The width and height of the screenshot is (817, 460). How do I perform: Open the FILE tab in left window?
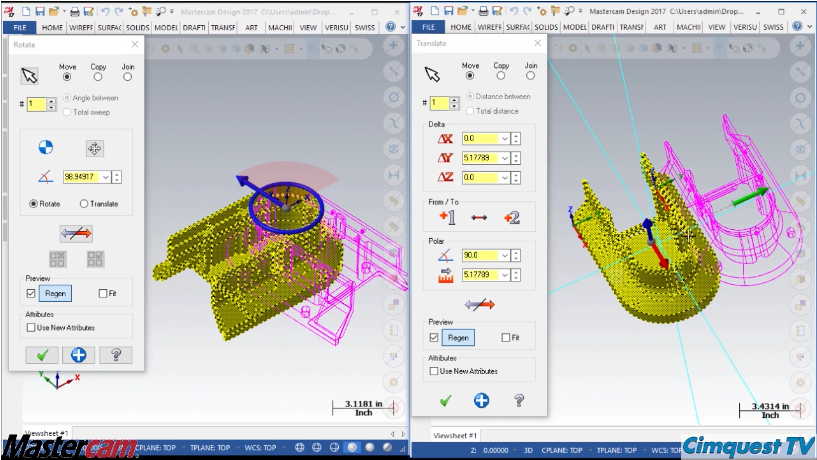pyautogui.click(x=20, y=28)
